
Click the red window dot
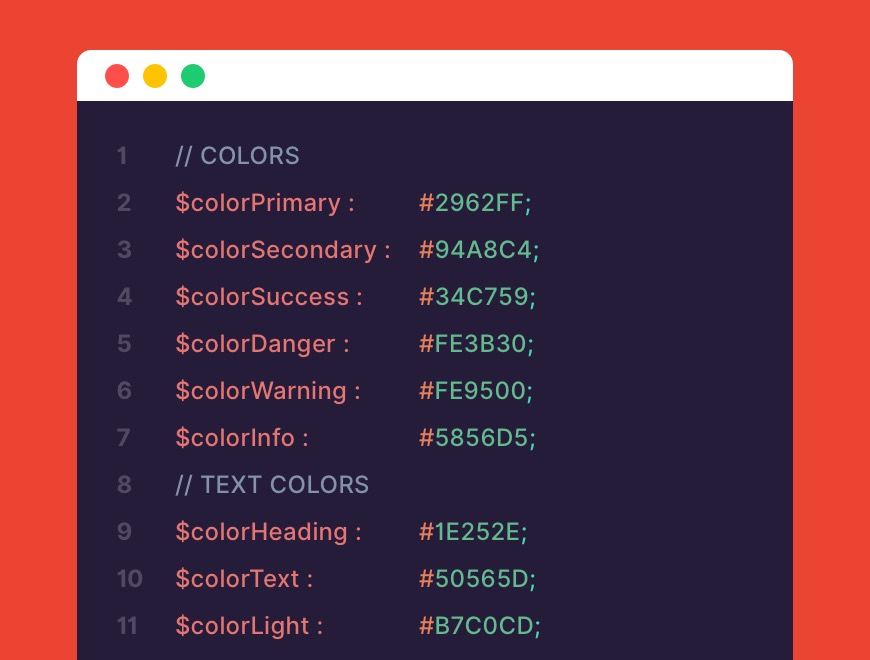pyautogui.click(x=117, y=76)
